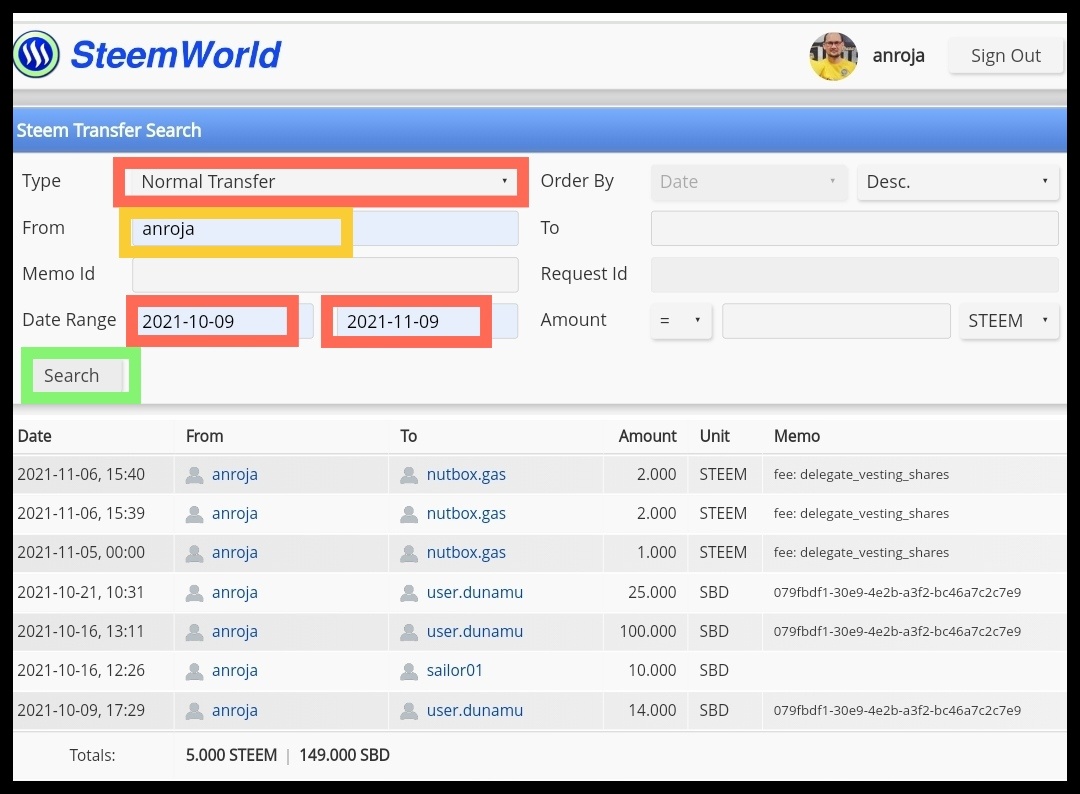Focus the Amount value input field
Image resolution: width=1080 pixels, height=794 pixels.
[836, 320]
